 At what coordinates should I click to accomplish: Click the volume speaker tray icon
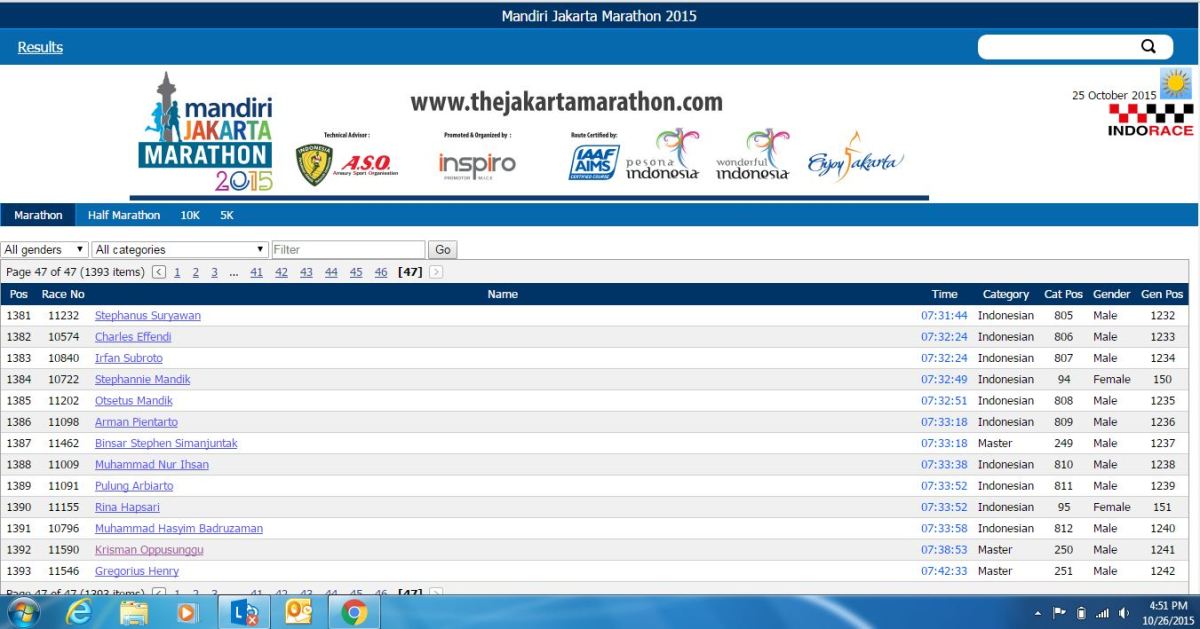click(1124, 612)
